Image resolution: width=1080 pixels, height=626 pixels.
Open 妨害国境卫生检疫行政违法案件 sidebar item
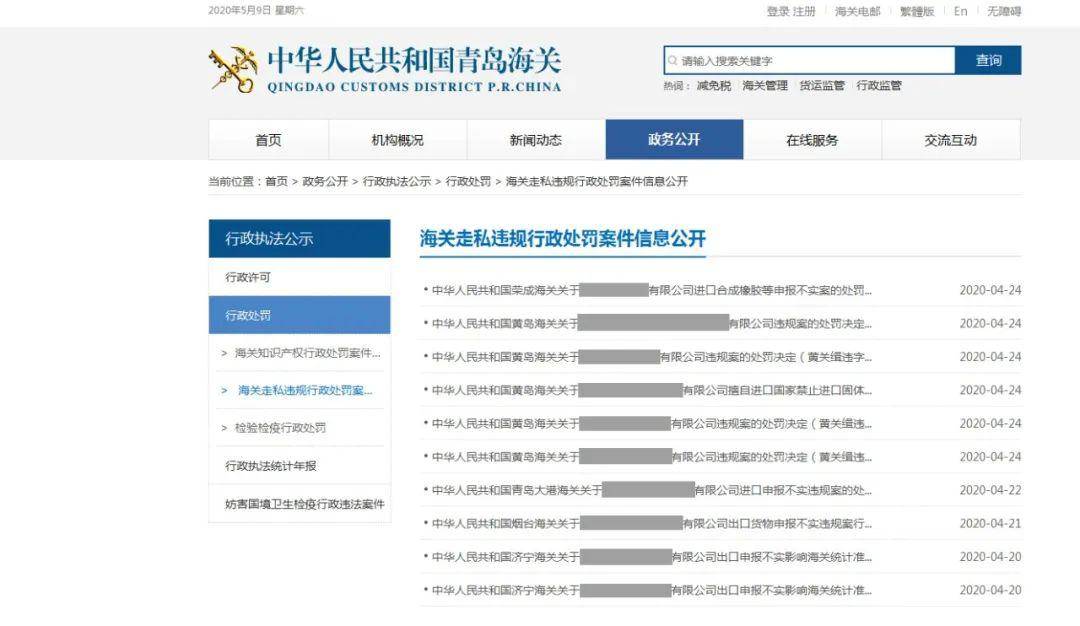(x=304, y=504)
